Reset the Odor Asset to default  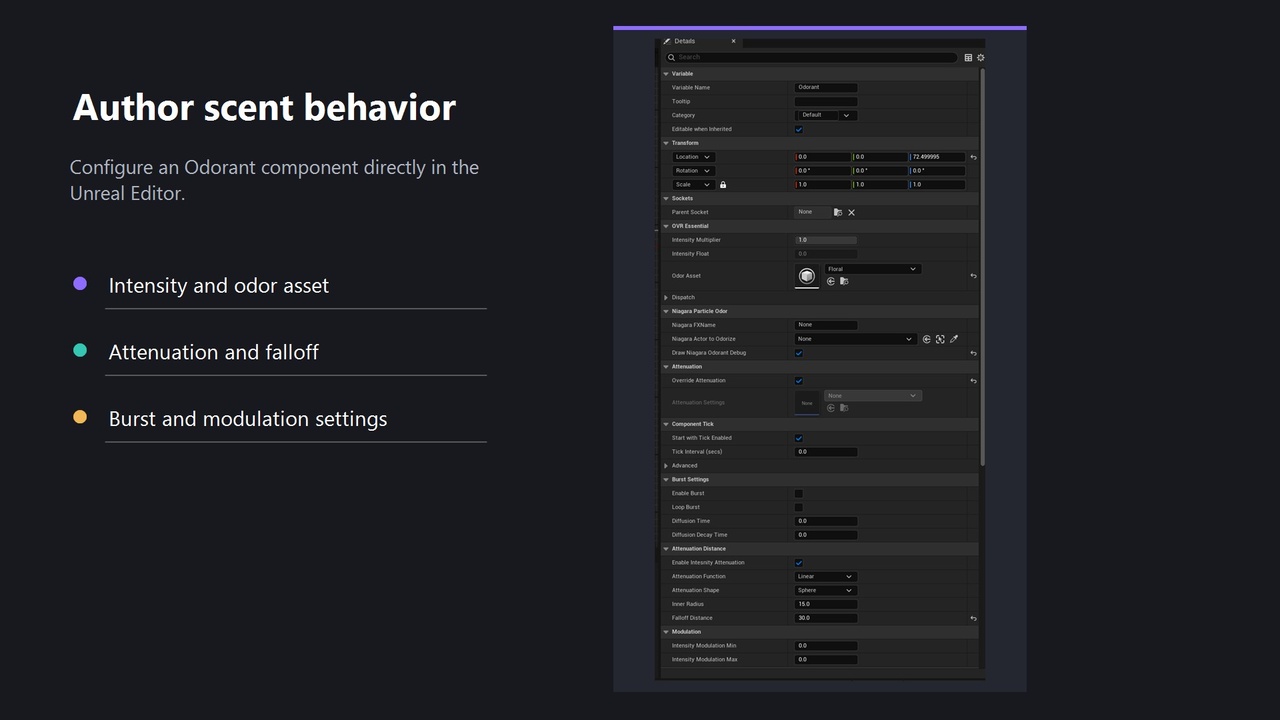pyautogui.click(x=974, y=276)
